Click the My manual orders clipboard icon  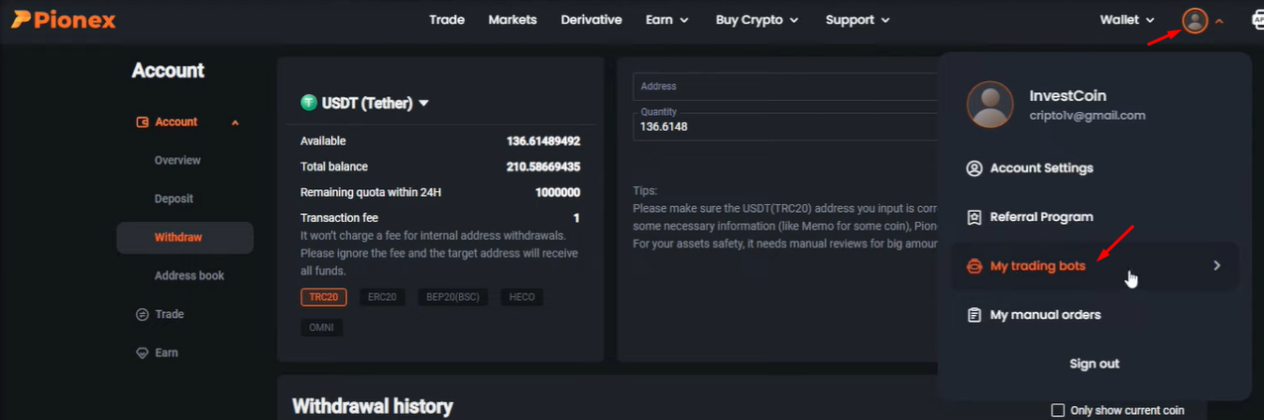click(x=974, y=315)
